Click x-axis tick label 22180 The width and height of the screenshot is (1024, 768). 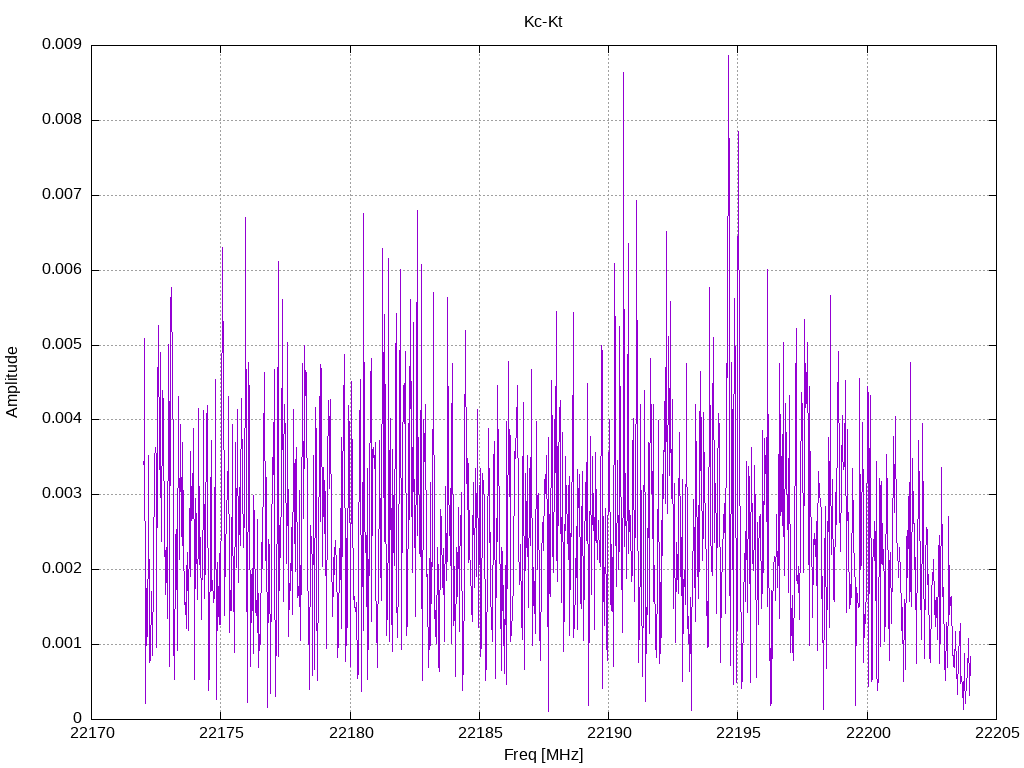tap(351, 733)
